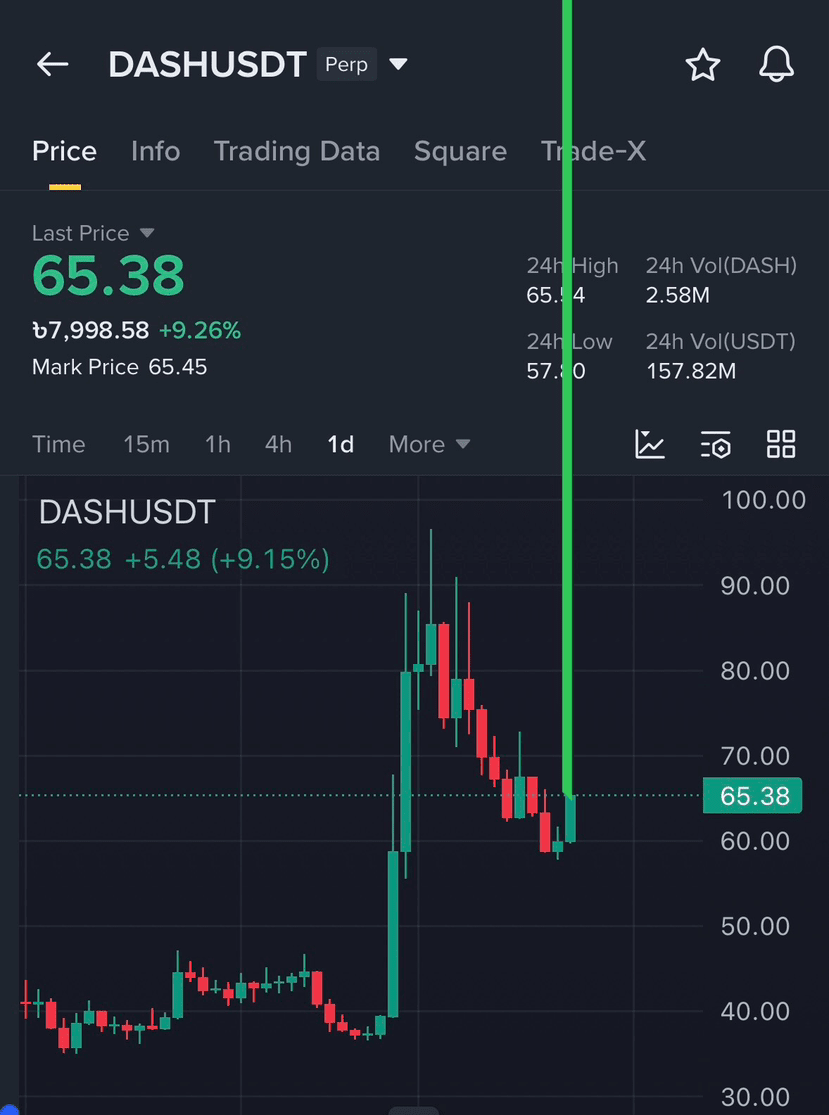Viewport: 829px width, 1115px height.
Task: Open the Last Price type dropdown
Action: pyautogui.click(x=147, y=233)
